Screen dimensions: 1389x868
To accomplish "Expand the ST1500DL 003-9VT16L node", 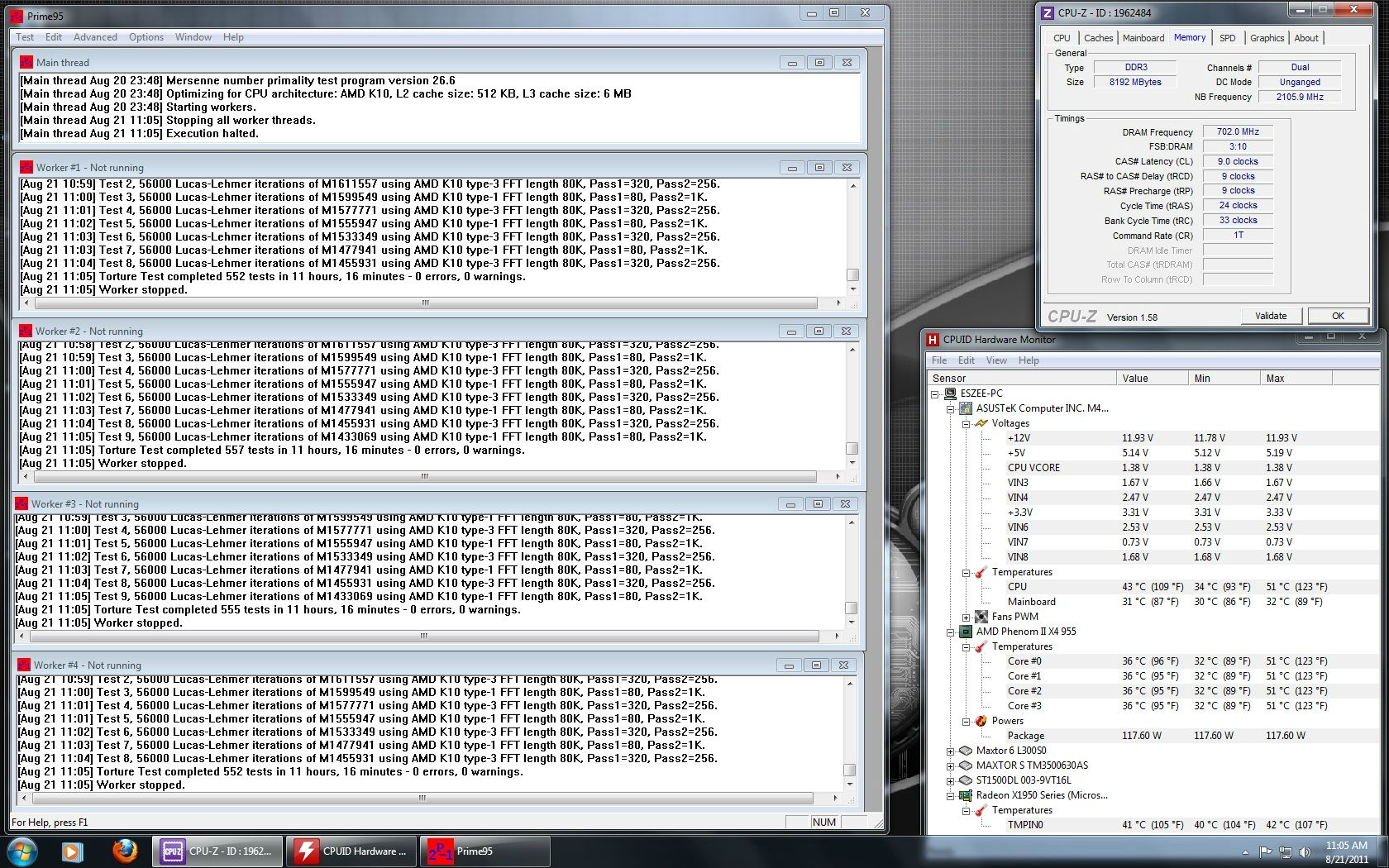I will 951,781.
